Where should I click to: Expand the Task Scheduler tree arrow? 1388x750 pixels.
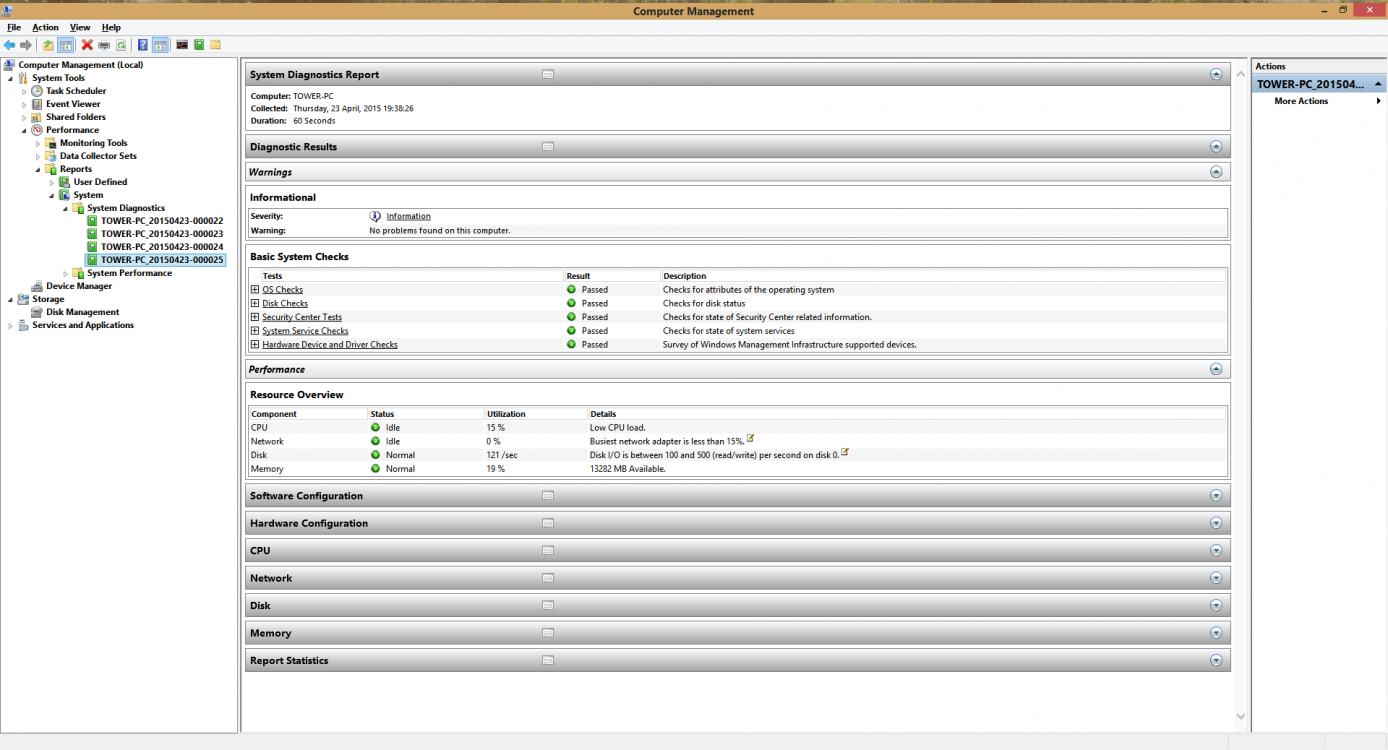coord(24,91)
